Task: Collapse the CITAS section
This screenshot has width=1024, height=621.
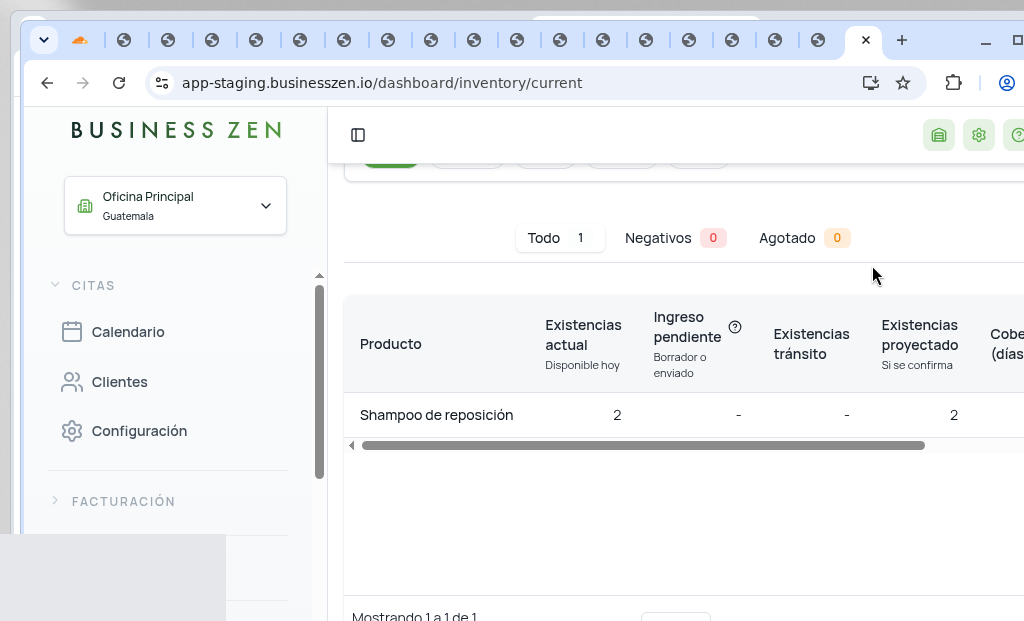Action: (84, 285)
